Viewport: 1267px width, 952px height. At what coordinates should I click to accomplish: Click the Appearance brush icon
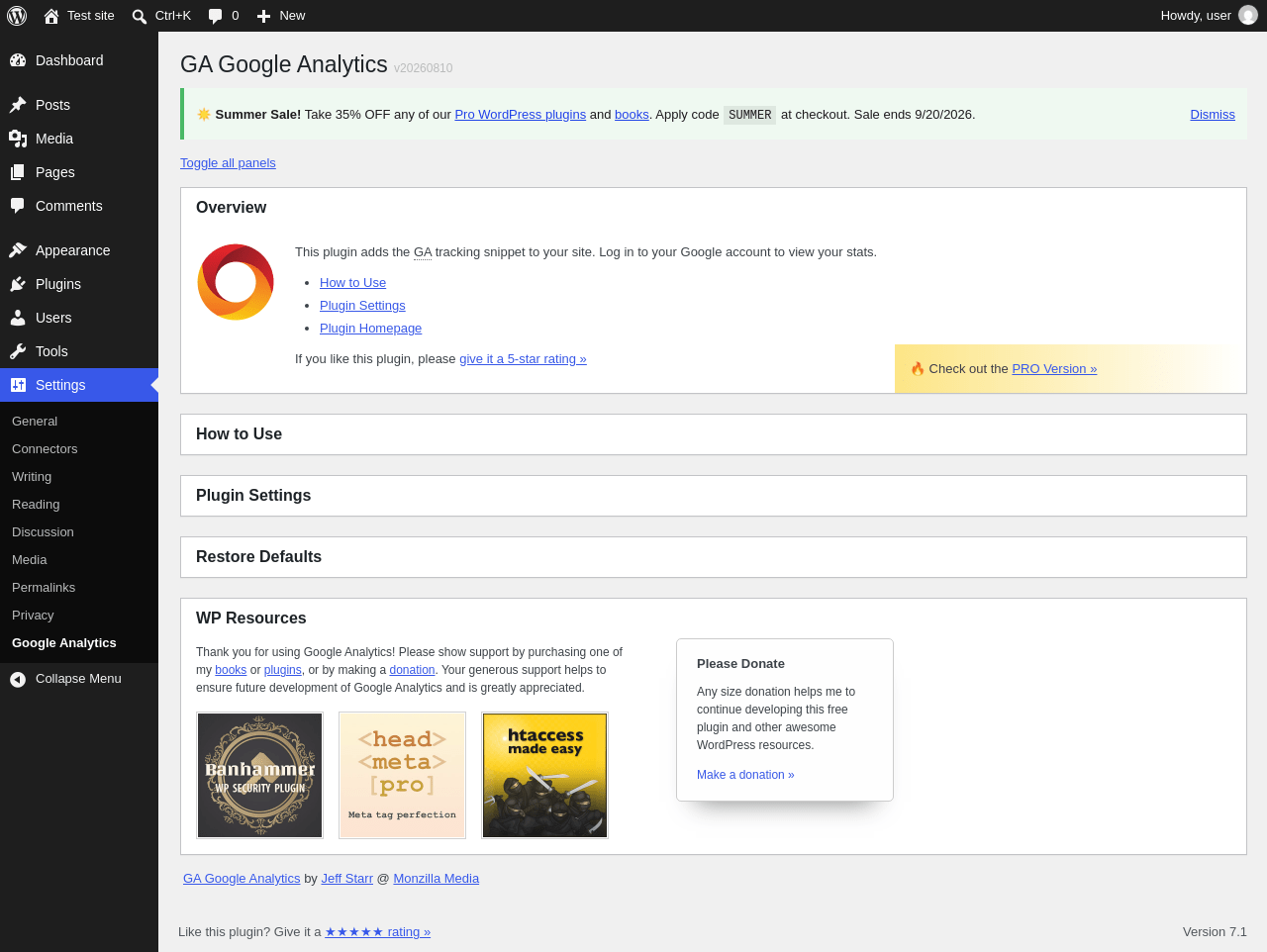click(18, 250)
